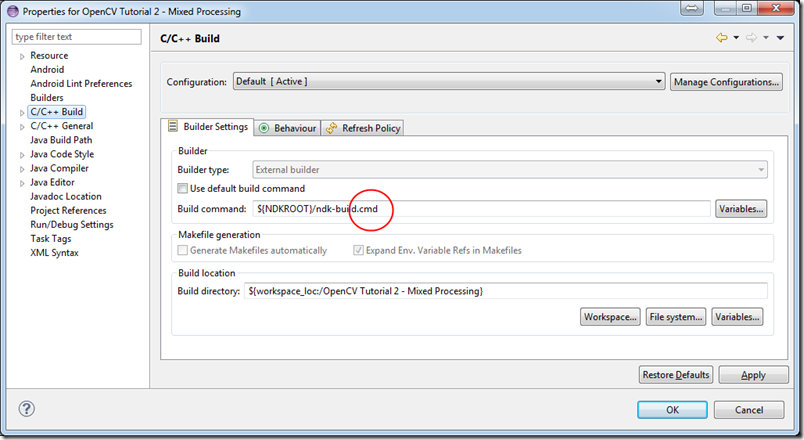The width and height of the screenshot is (804, 440).
Task: Select Java Editor item
Action: pyautogui.click(x=52, y=182)
